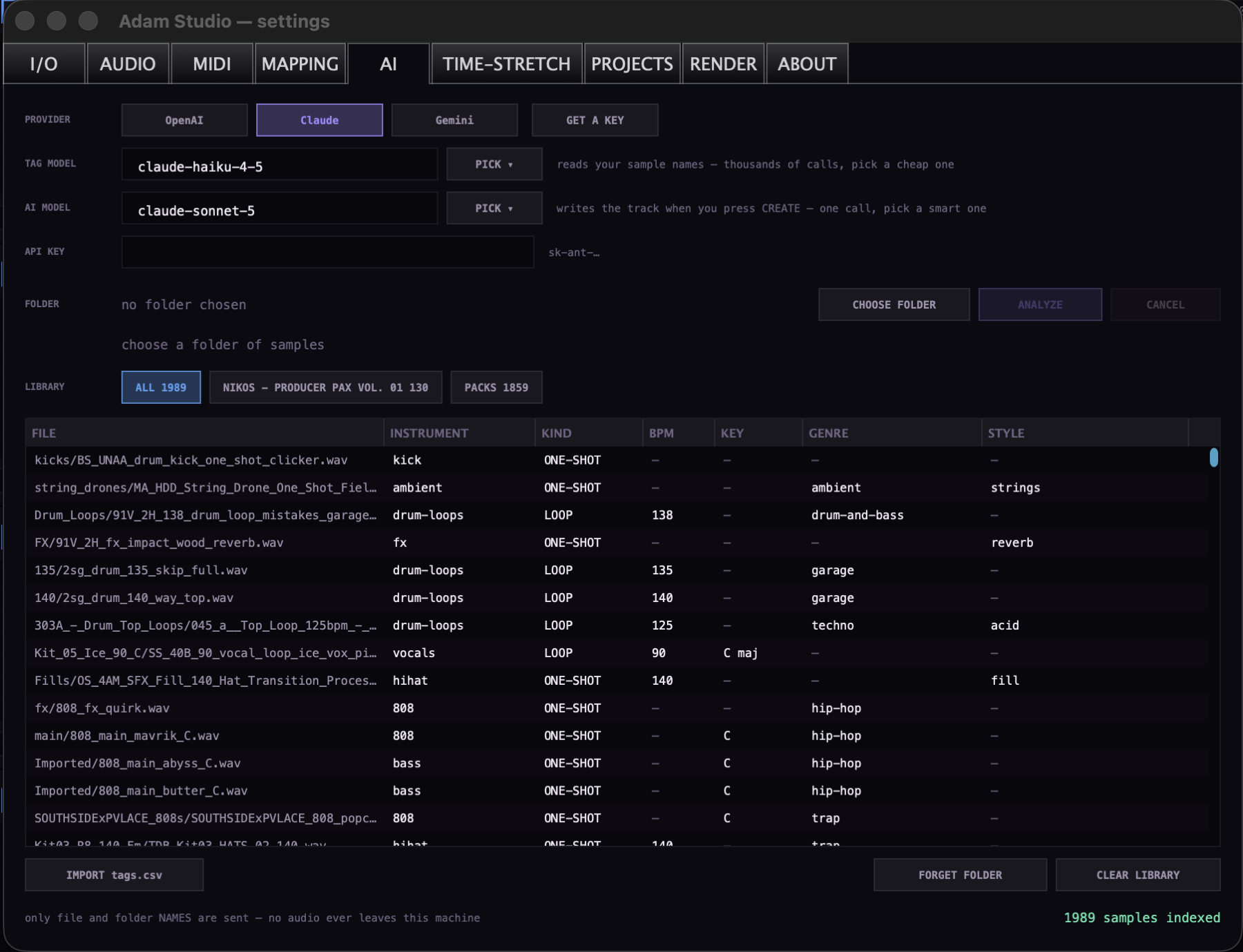Select fx/808_fx_quirk.wav
Viewport: 1243px width, 952px height.
[617, 708]
